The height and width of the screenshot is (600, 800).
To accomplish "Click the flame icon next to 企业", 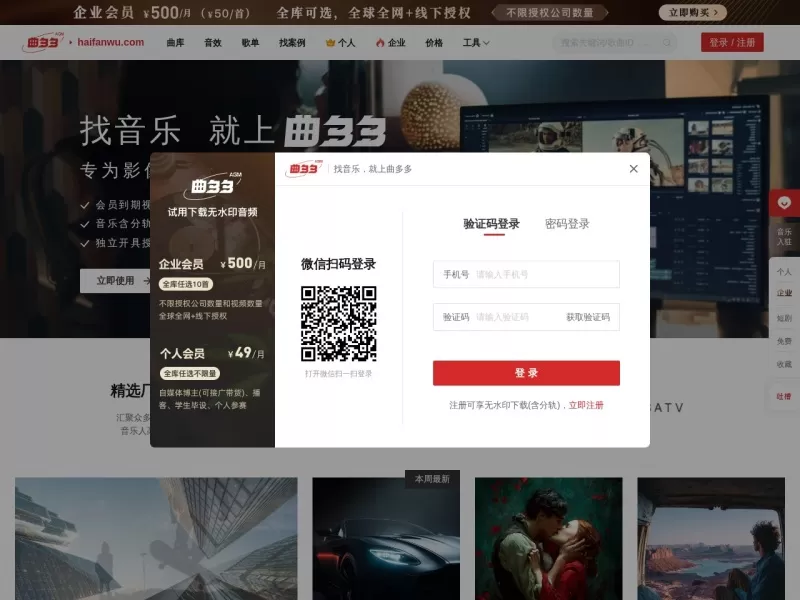I will 380,43.
